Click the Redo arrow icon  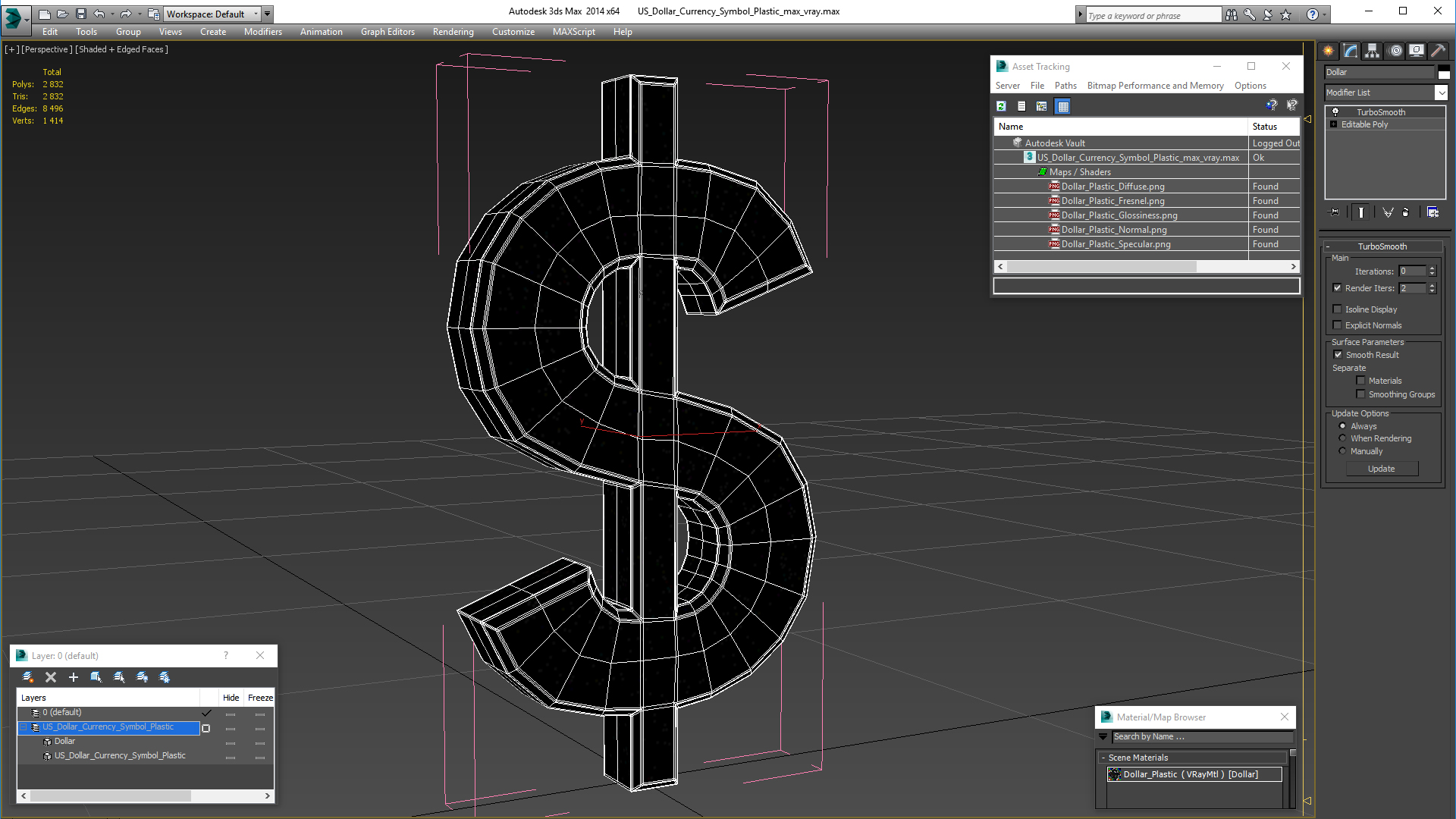pos(126,14)
